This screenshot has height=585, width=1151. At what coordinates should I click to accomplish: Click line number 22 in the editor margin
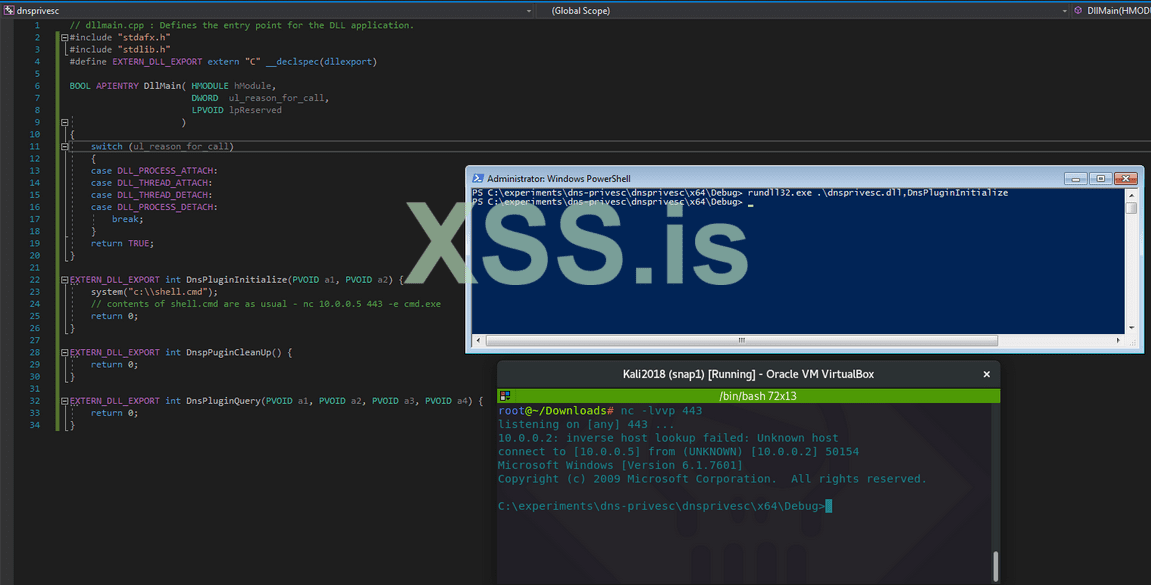(x=35, y=280)
